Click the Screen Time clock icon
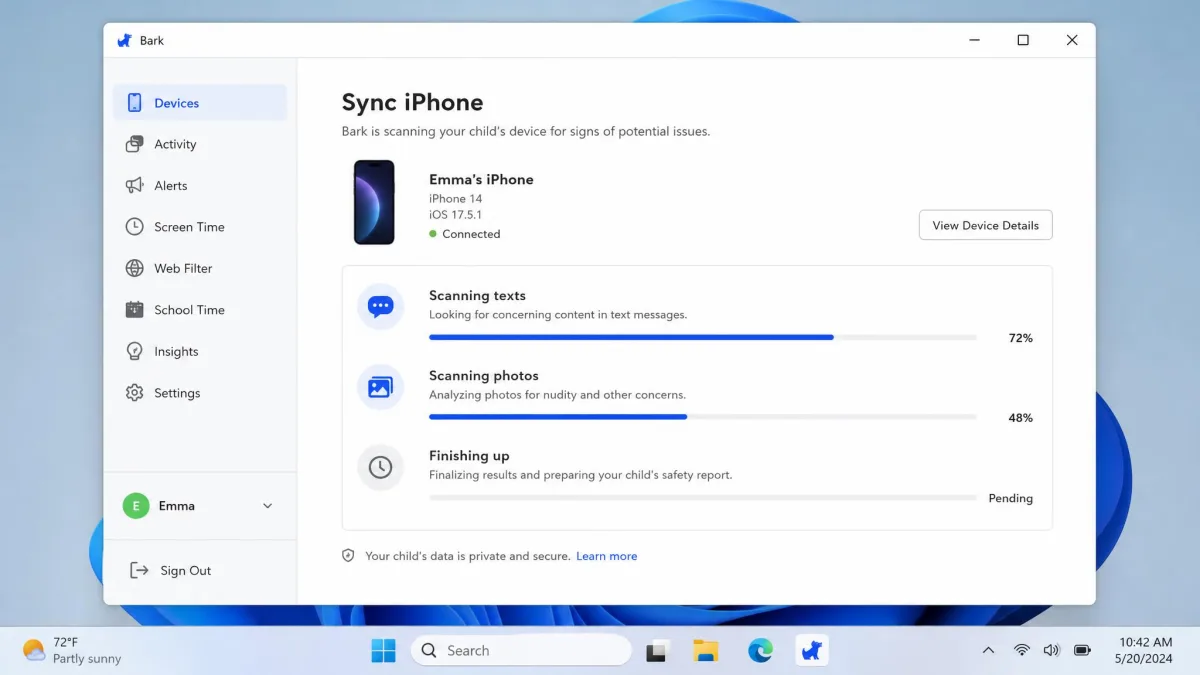The image size is (1200, 675). pos(134,227)
